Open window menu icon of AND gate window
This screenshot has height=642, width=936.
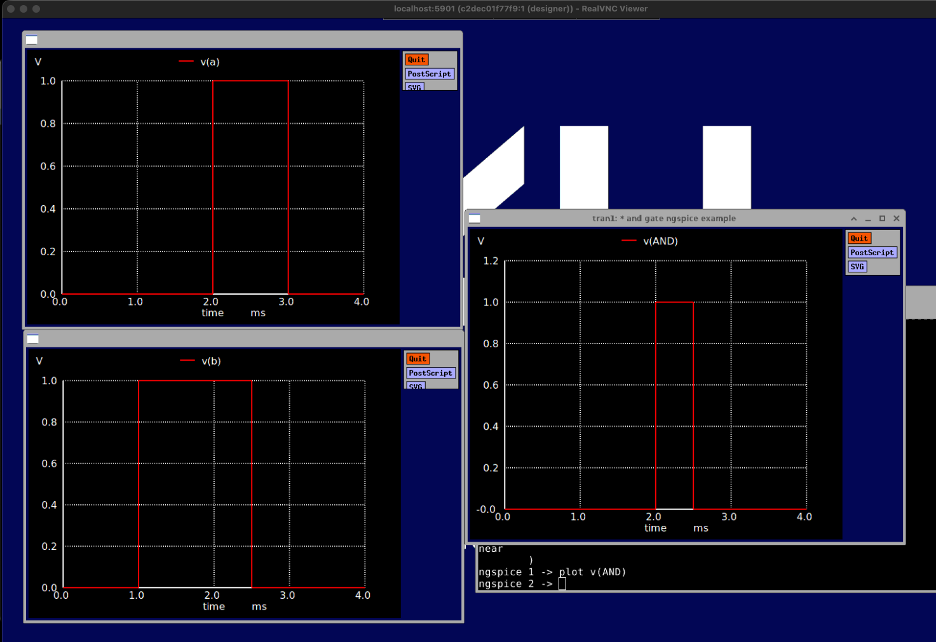tap(475, 218)
